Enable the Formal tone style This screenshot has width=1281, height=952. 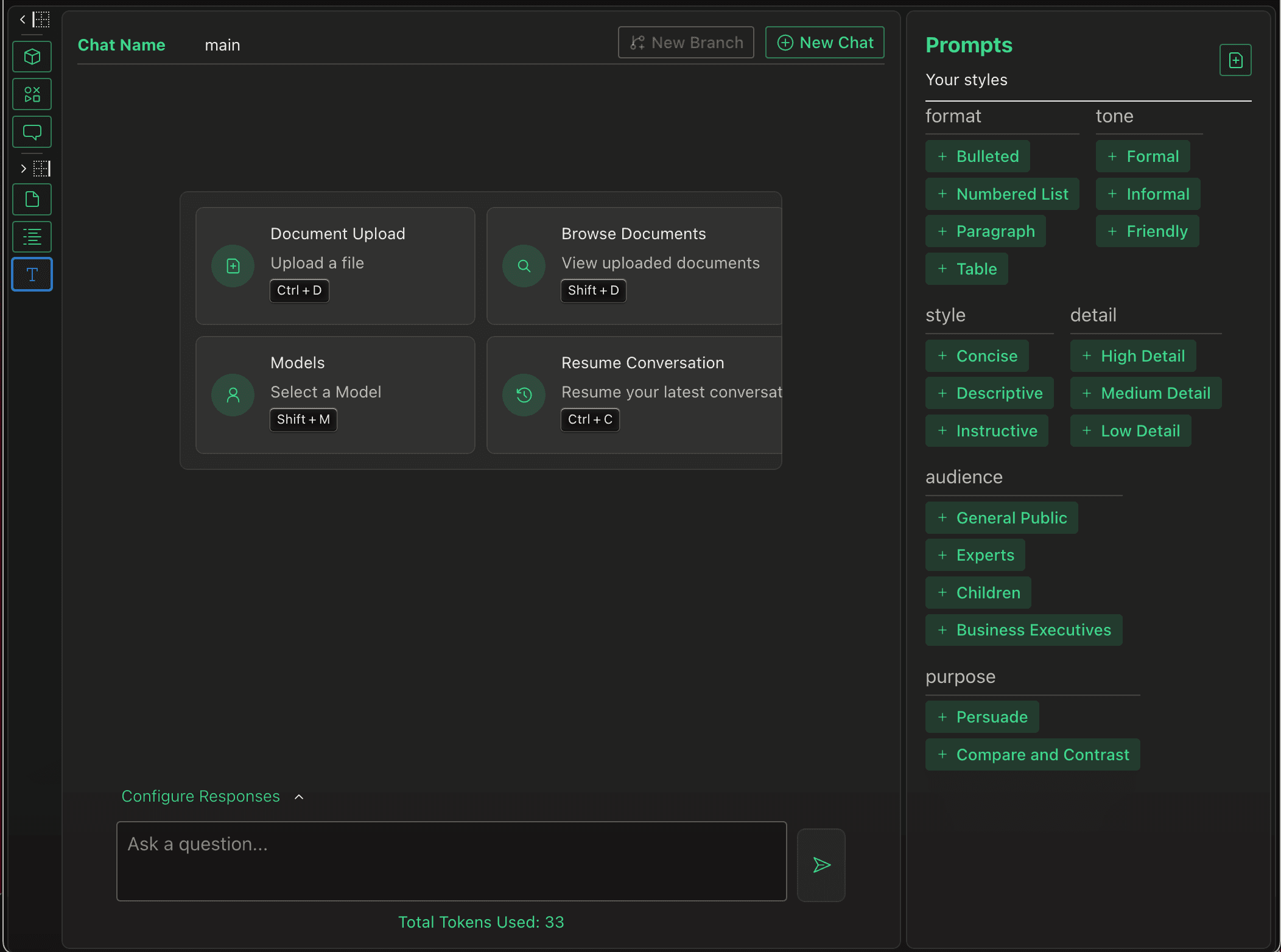(1142, 156)
